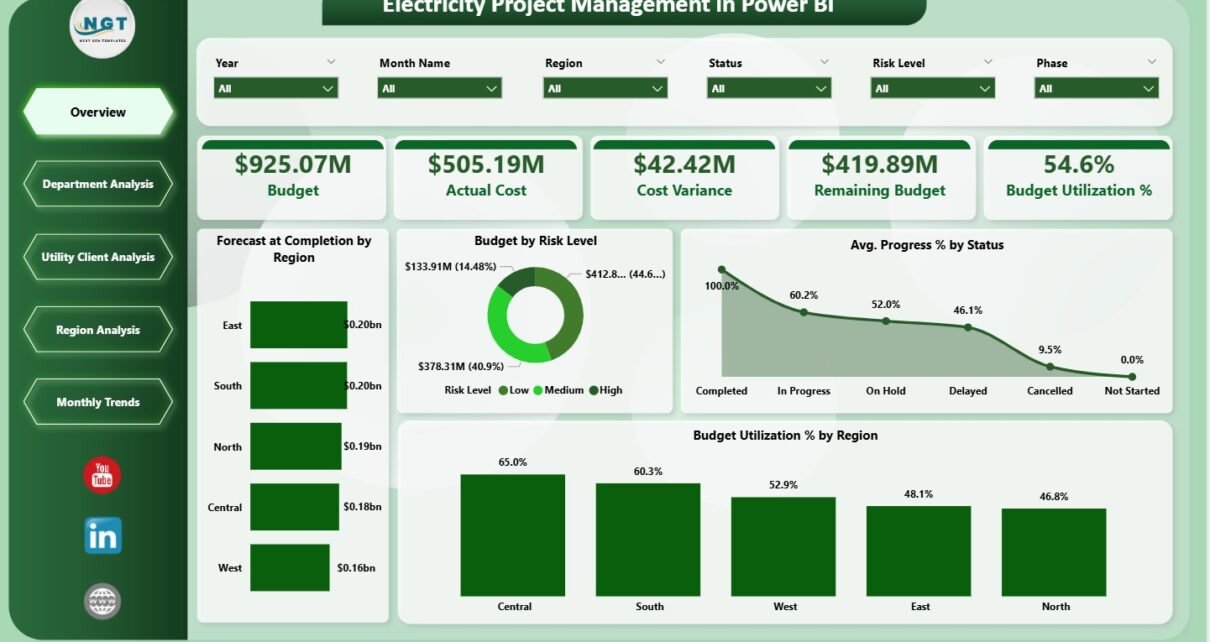The height and width of the screenshot is (642, 1210).
Task: Expand the Month Name dropdown
Action: (440, 88)
